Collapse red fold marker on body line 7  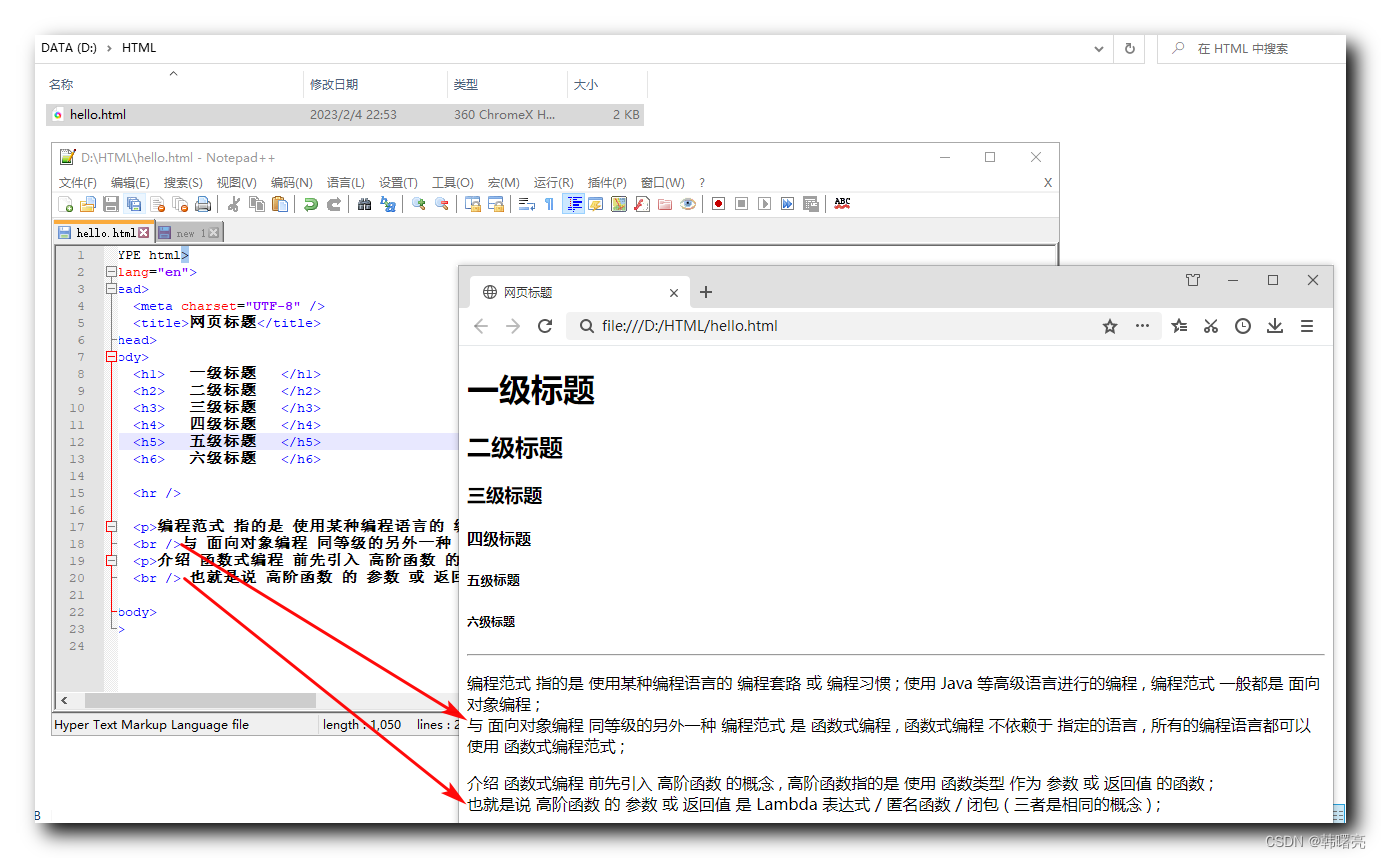click(x=111, y=357)
